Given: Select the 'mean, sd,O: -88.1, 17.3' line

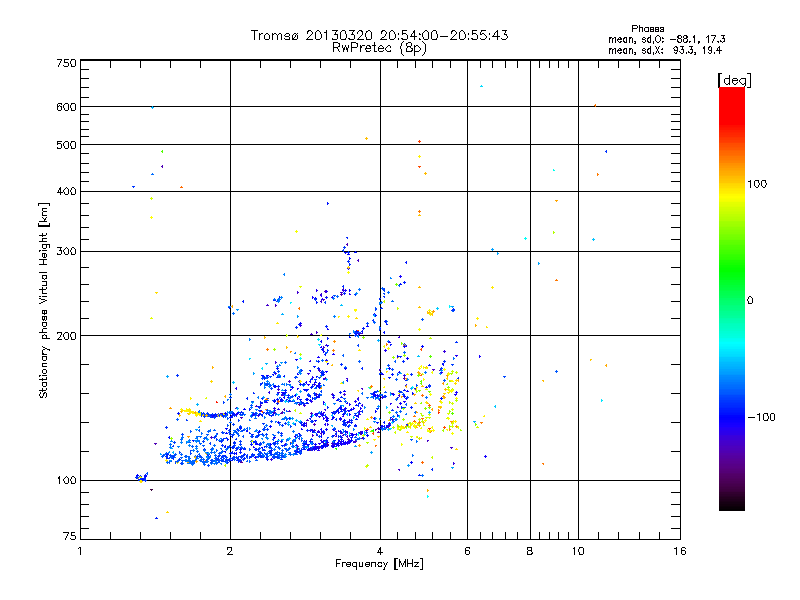Looking at the screenshot, I should pos(666,39).
